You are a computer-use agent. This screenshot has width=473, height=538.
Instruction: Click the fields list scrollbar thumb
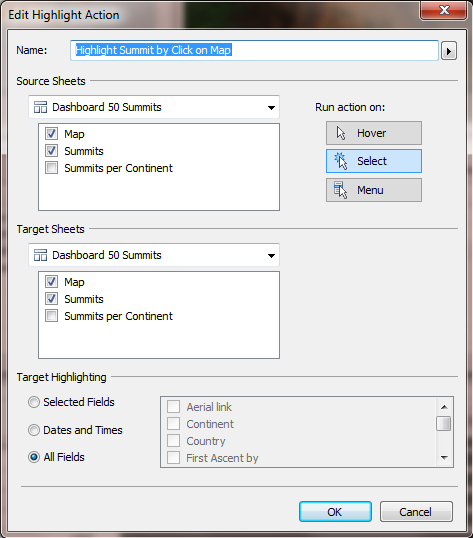tap(444, 423)
